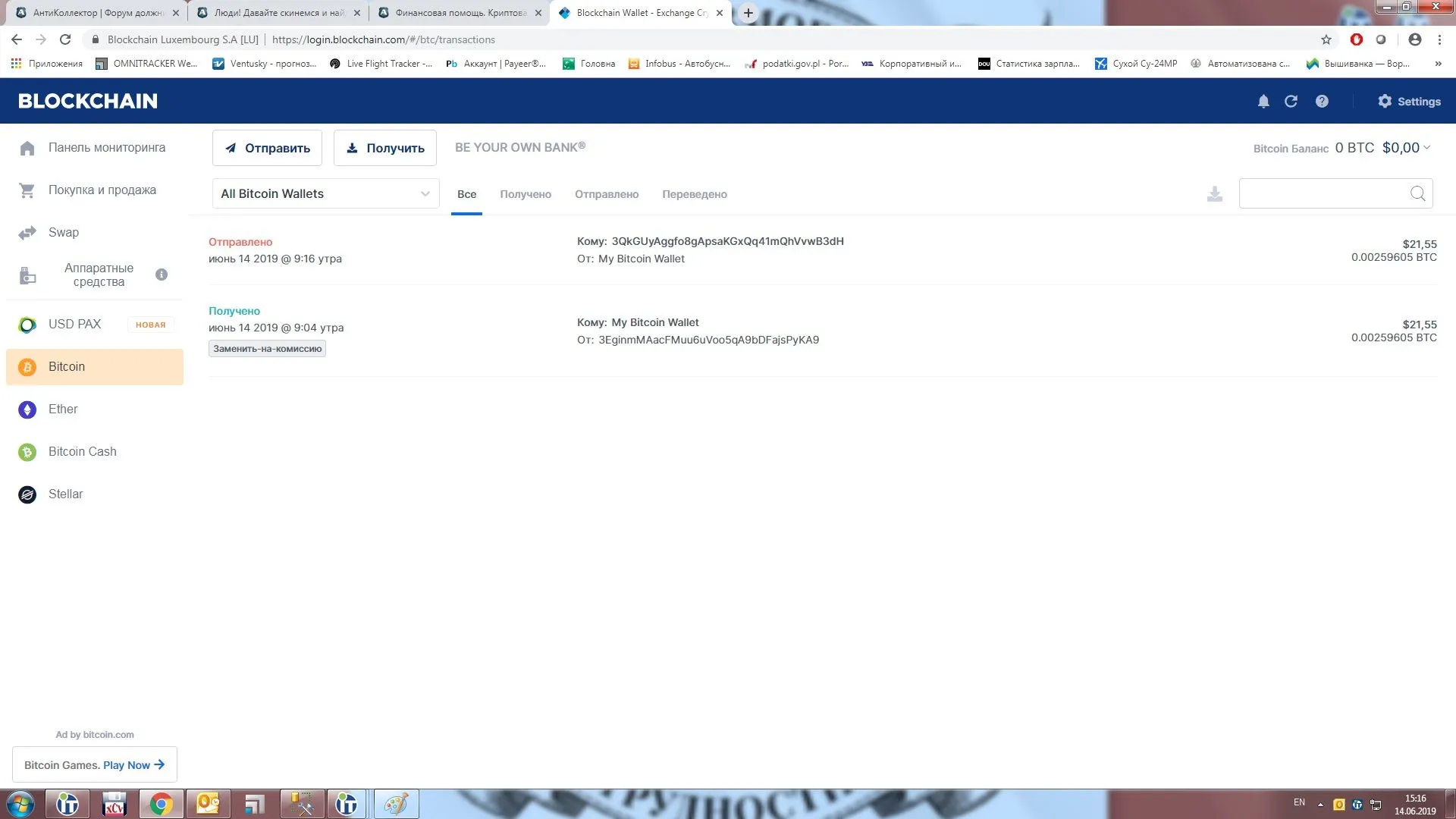Open the Stellar wallet in sidebar
Viewport: 1456px width, 819px height.
click(x=65, y=494)
